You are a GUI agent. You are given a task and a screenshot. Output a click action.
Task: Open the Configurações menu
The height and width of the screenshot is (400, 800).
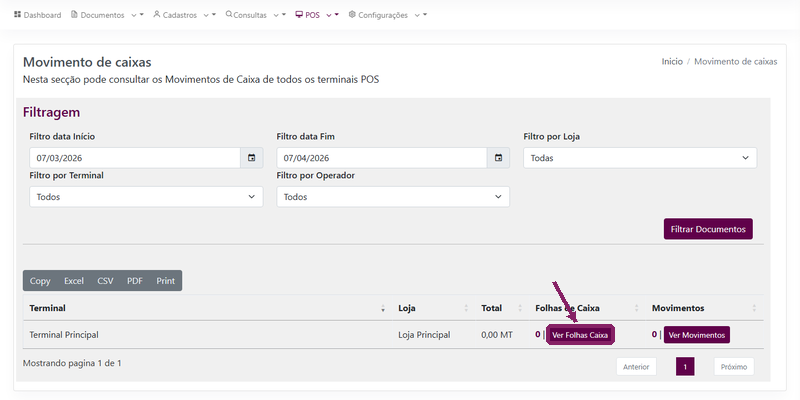click(x=388, y=15)
